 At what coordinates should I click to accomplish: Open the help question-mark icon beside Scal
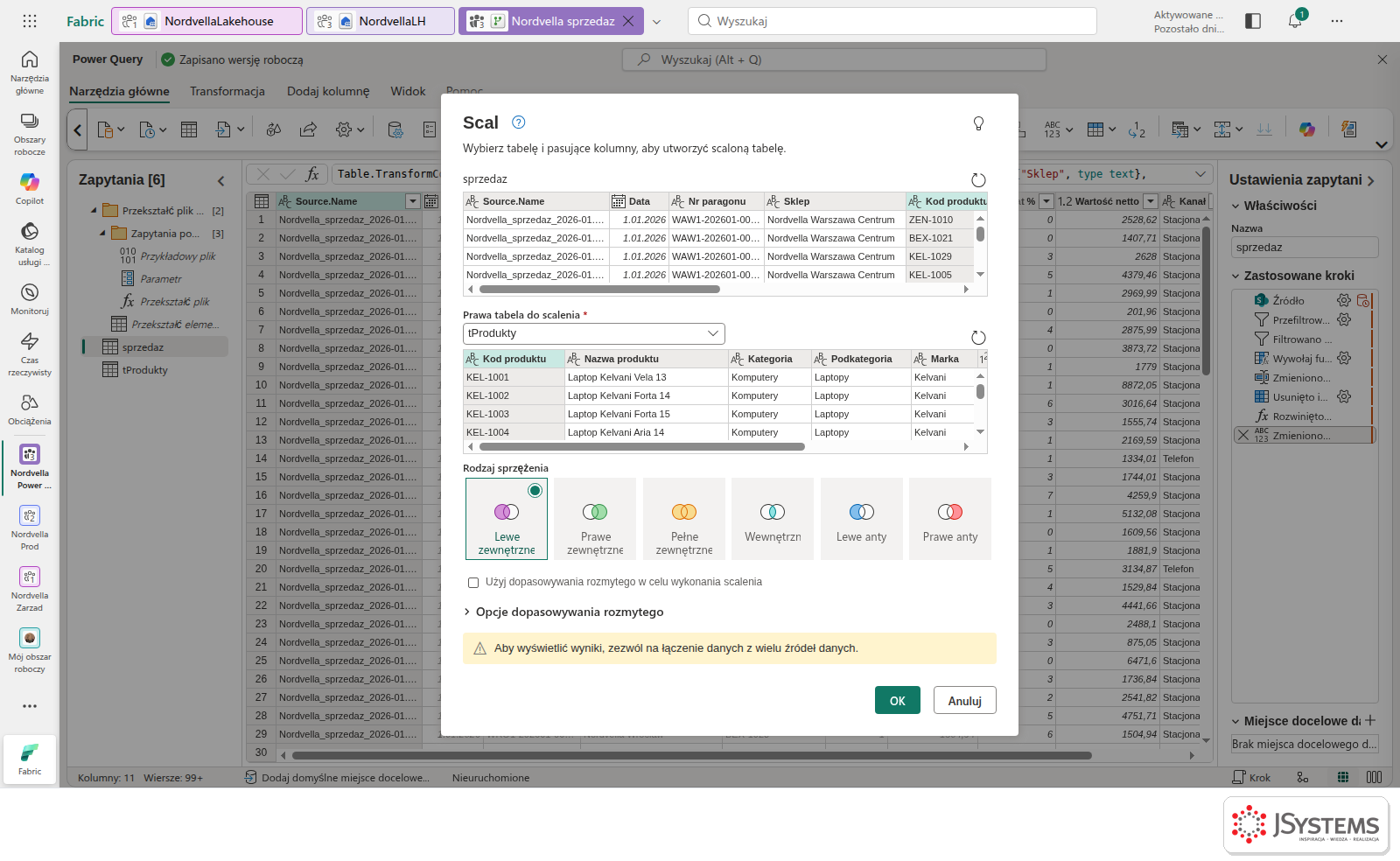click(x=518, y=122)
